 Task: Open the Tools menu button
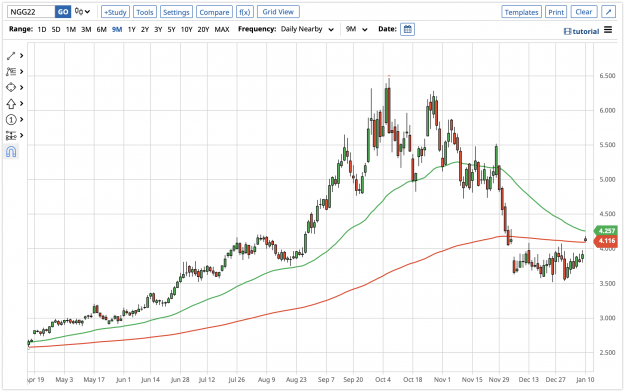coord(145,12)
